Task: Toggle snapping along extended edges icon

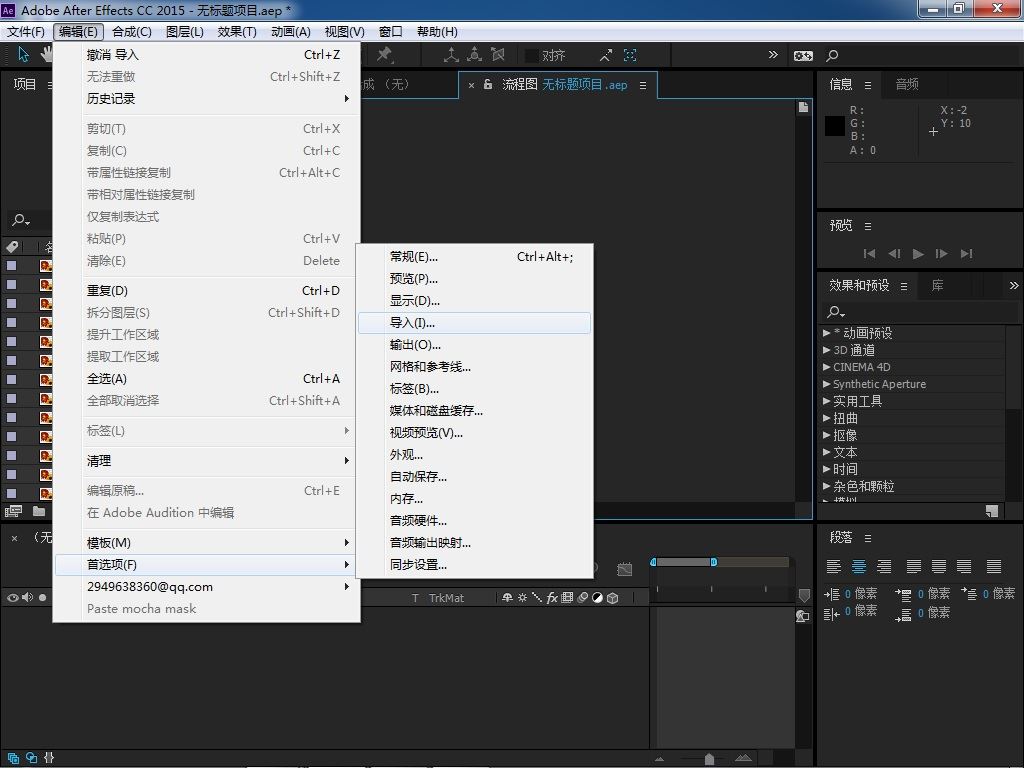Action: (606, 56)
